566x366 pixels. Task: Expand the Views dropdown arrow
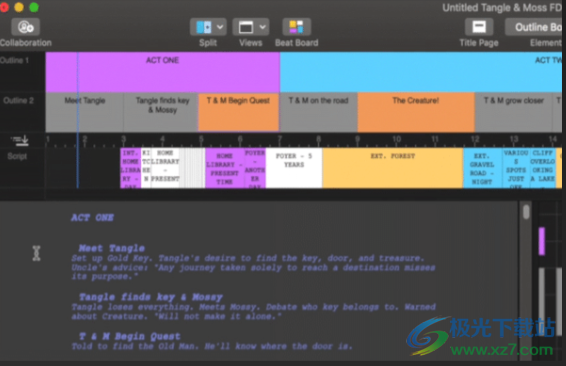point(262,27)
